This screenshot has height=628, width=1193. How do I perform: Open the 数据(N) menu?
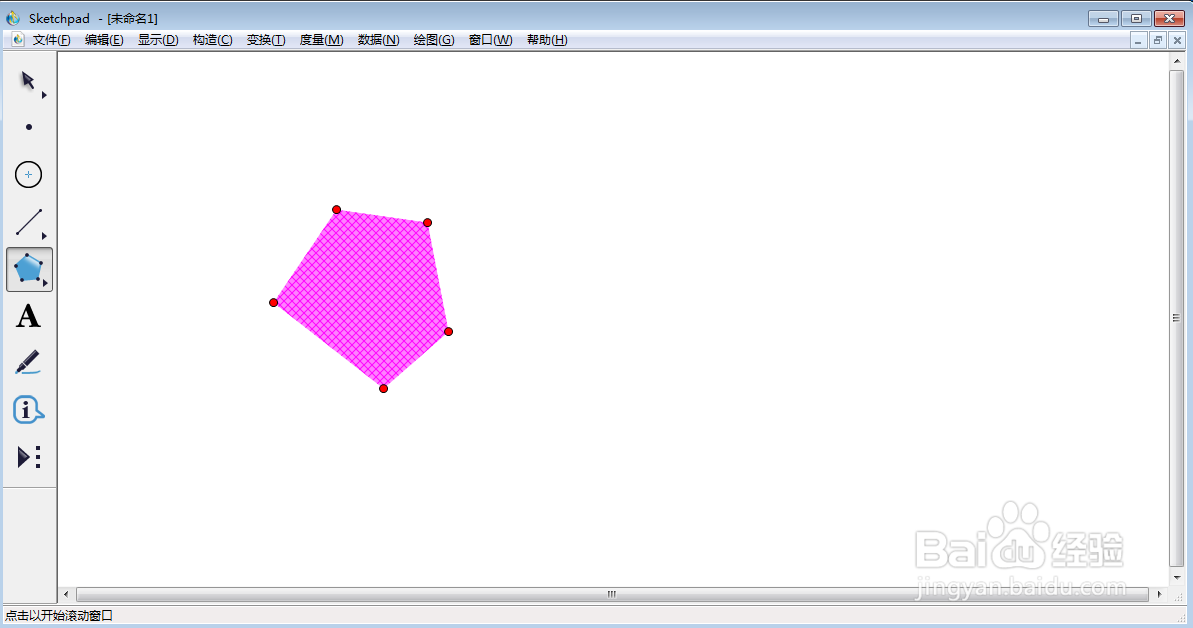[378, 40]
